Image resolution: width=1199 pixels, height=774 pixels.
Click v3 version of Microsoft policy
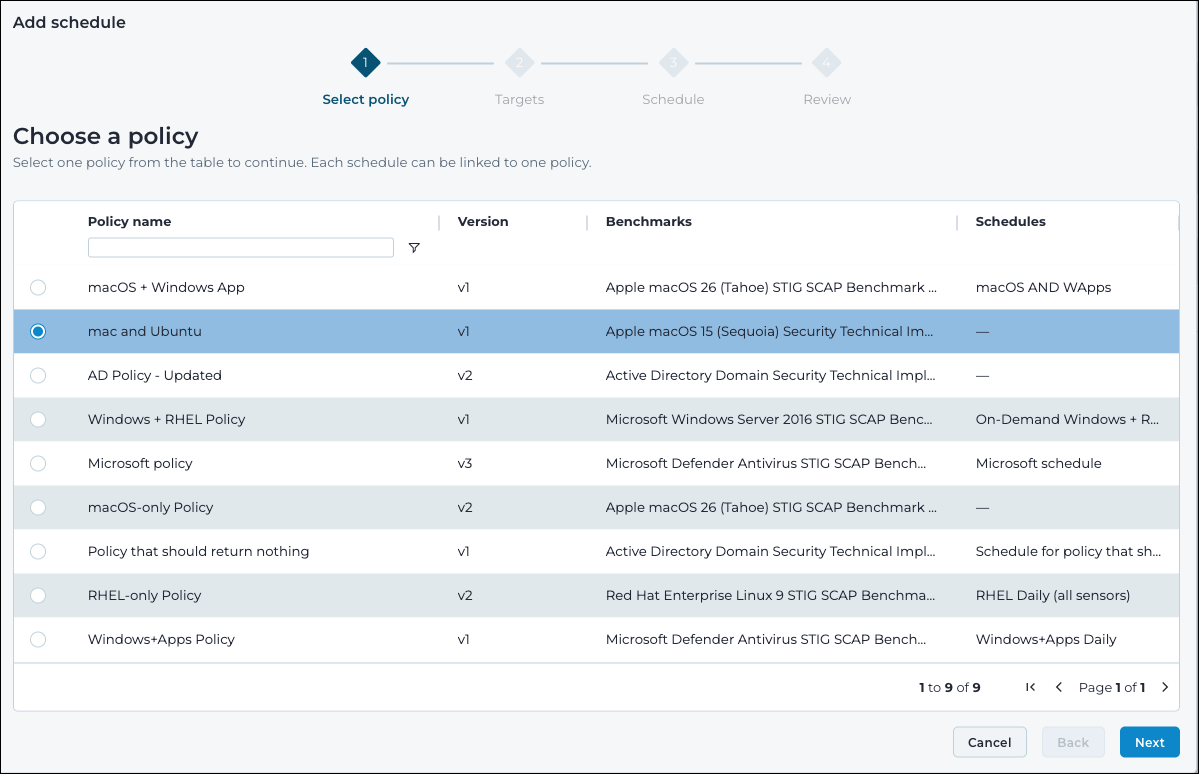(464, 463)
